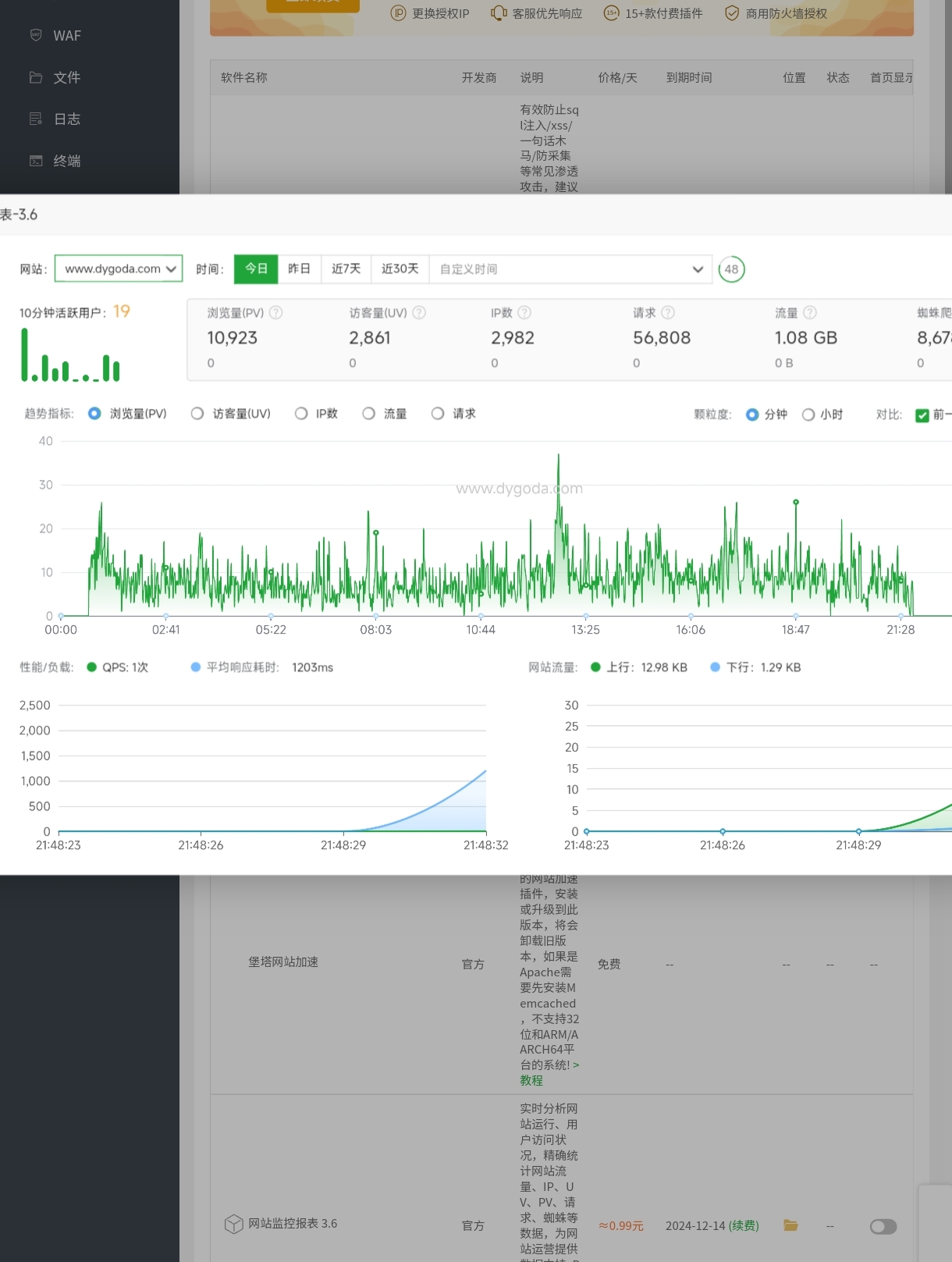The width and height of the screenshot is (952, 1262).
Task: Toggle the 上行 traffic legend dot
Action: pyautogui.click(x=596, y=667)
